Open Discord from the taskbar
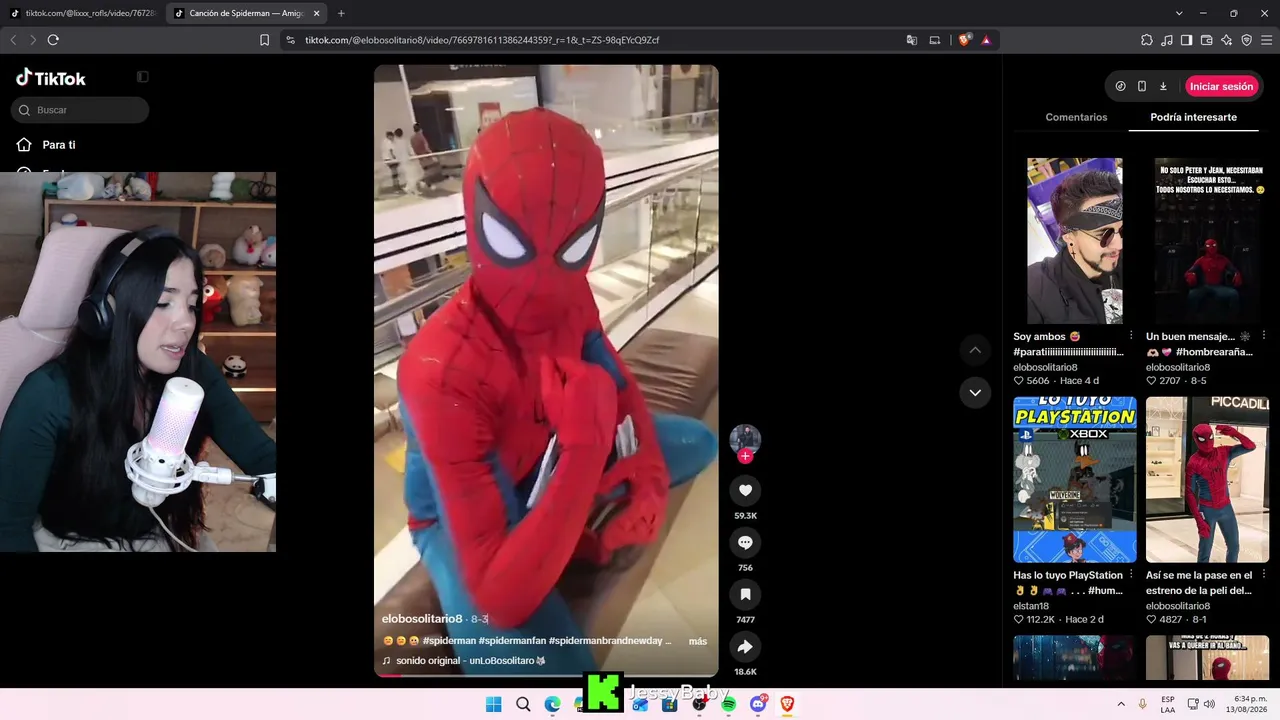Screen dimensions: 1280x720 (758, 704)
